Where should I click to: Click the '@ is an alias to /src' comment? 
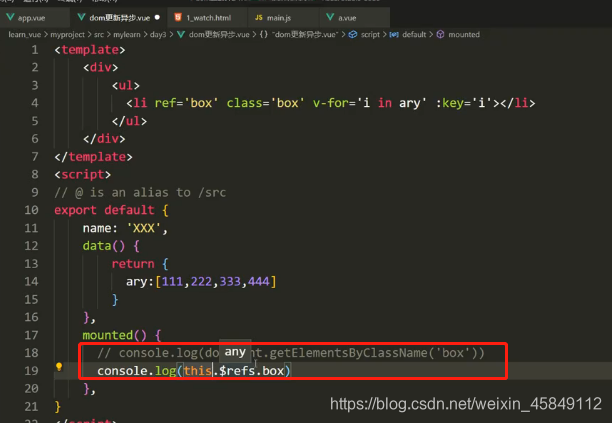click(x=140, y=192)
